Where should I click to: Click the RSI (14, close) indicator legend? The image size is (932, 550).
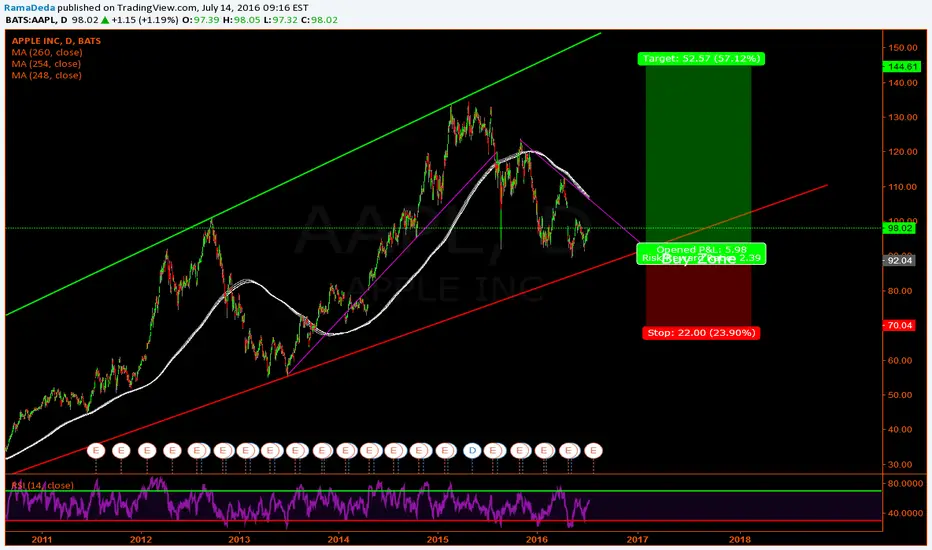[x=42, y=485]
